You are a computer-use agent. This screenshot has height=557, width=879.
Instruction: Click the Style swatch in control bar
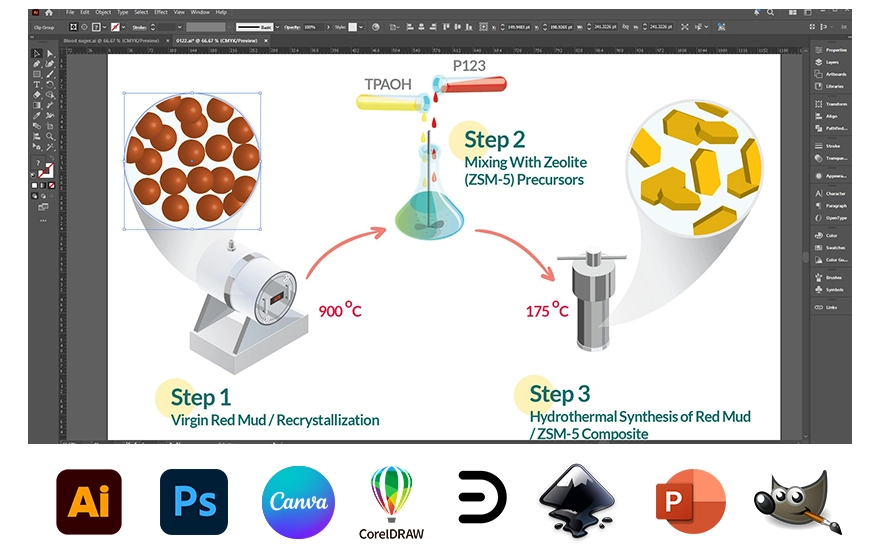click(x=353, y=27)
